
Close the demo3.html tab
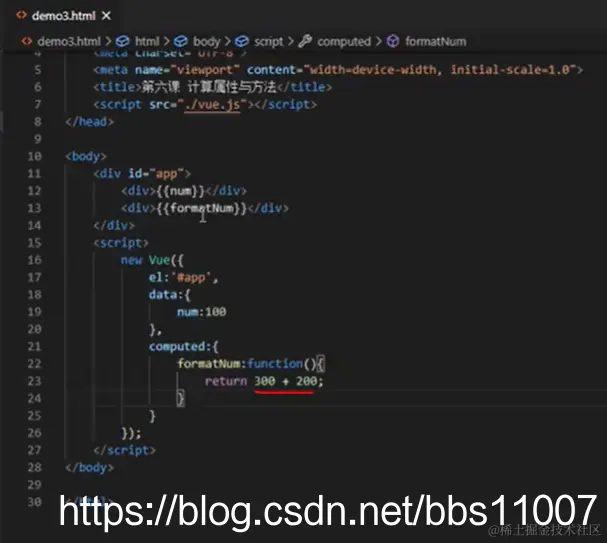point(106,16)
